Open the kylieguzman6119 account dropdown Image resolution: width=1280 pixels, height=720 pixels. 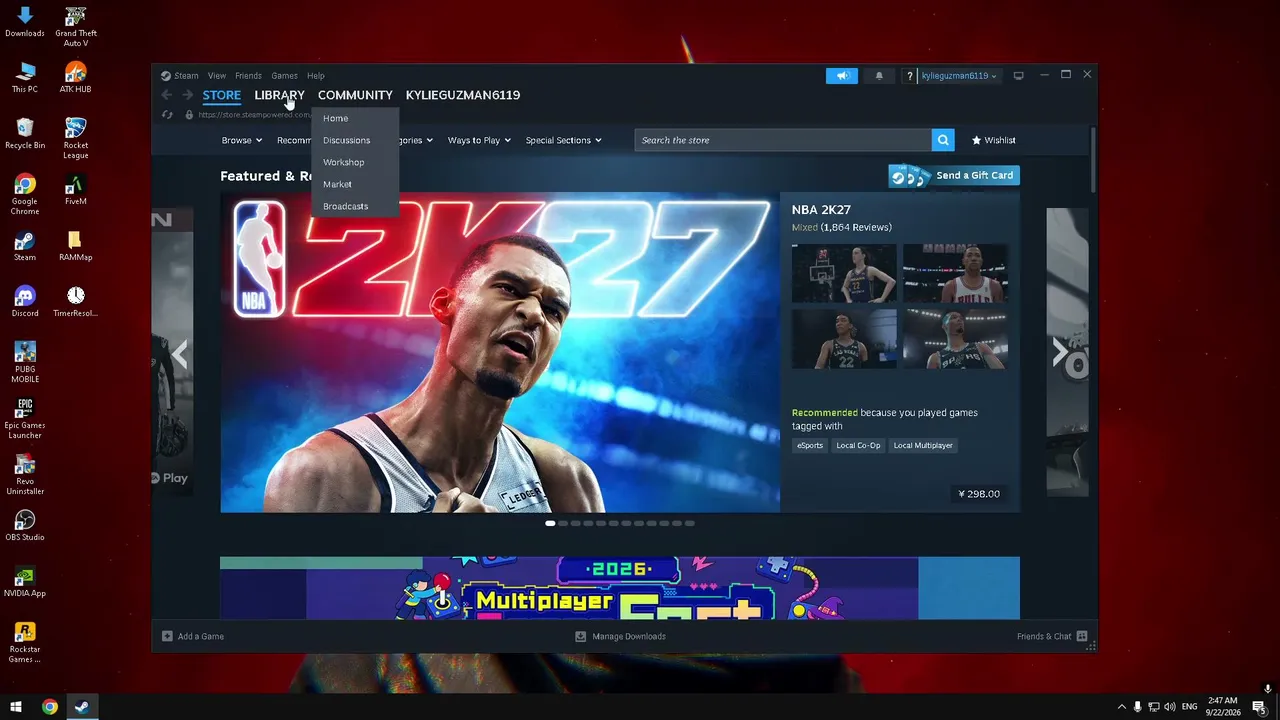coord(959,76)
